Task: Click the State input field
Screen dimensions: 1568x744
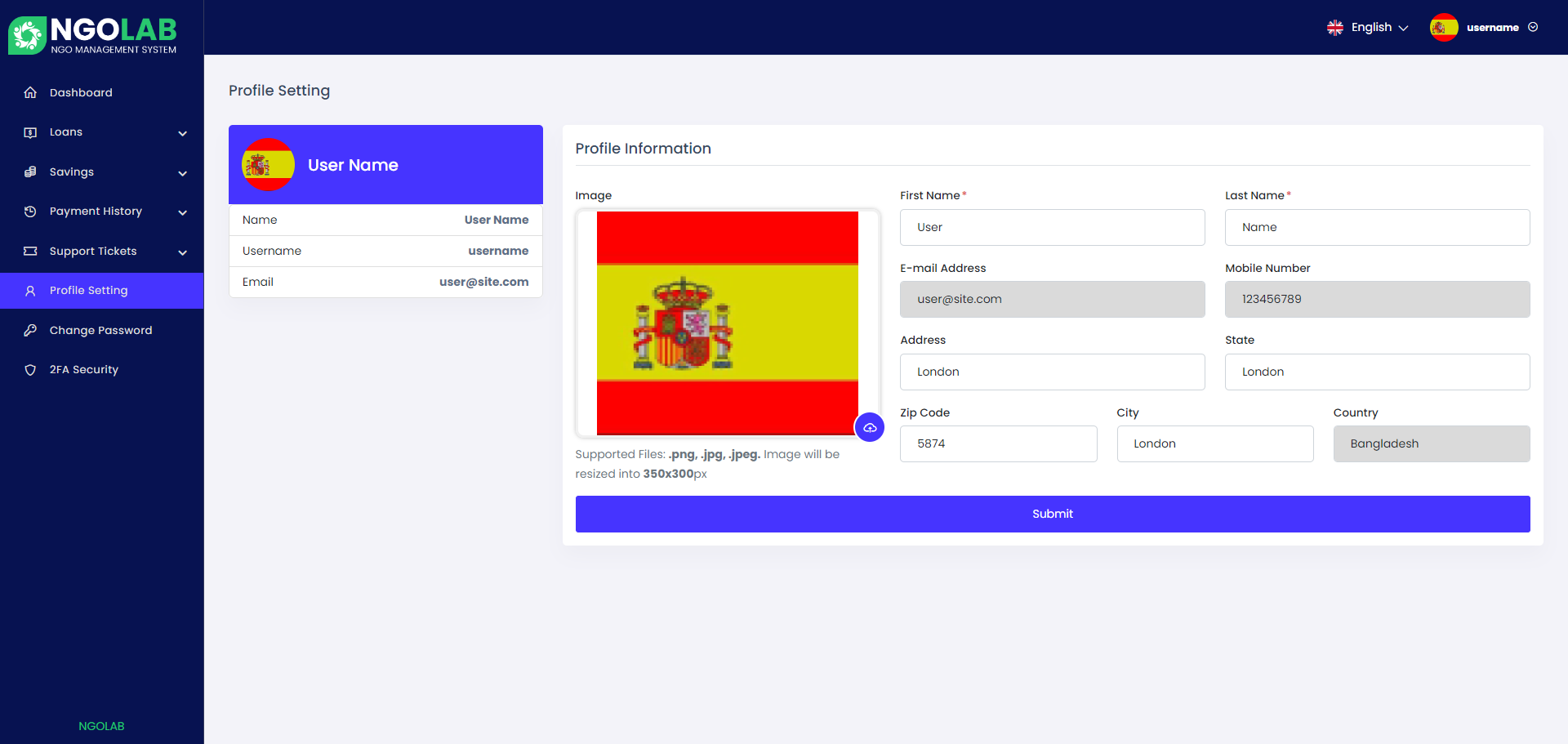Action: click(x=1378, y=372)
